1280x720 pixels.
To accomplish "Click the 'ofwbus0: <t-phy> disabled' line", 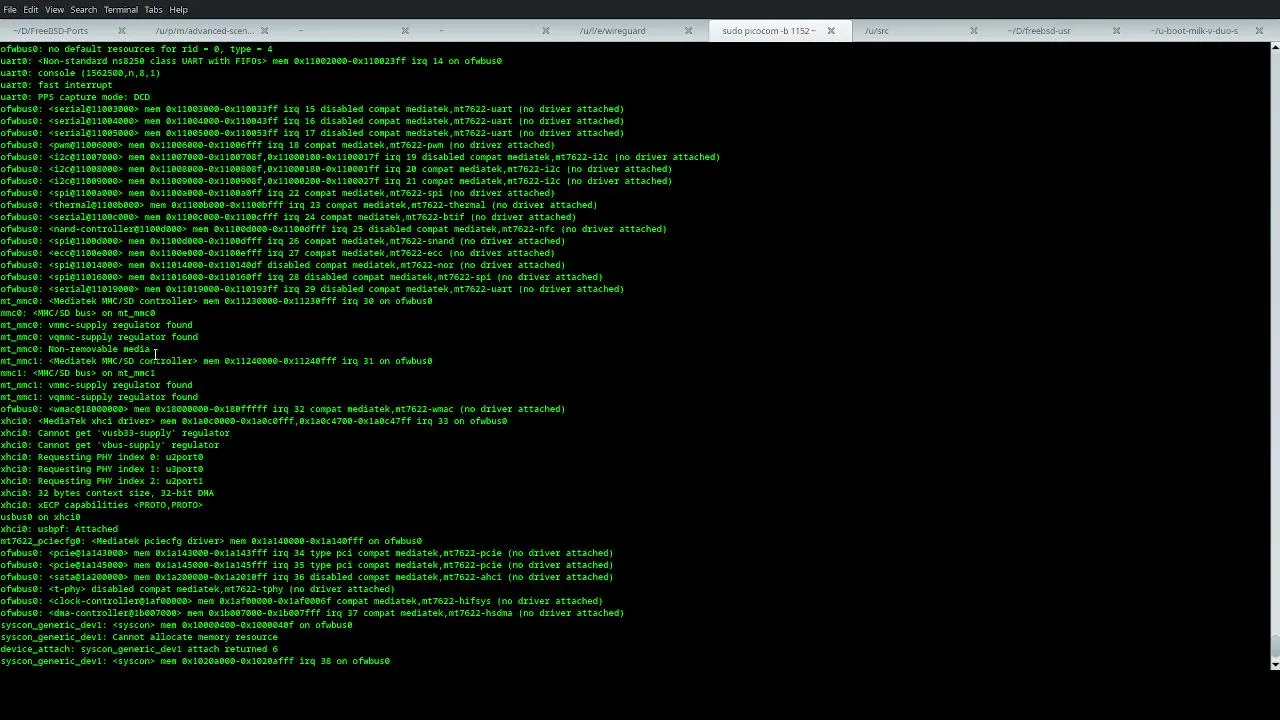I will point(197,589).
